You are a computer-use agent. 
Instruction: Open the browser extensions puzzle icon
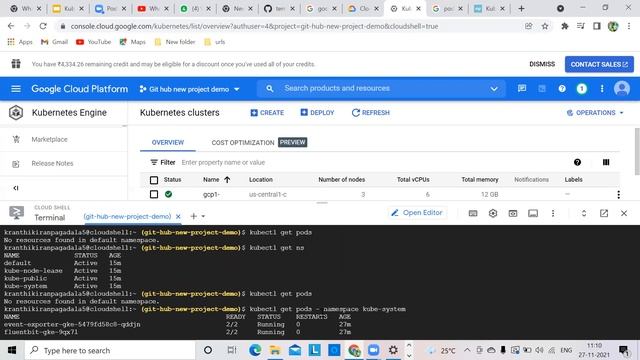pyautogui.click(x=565, y=26)
